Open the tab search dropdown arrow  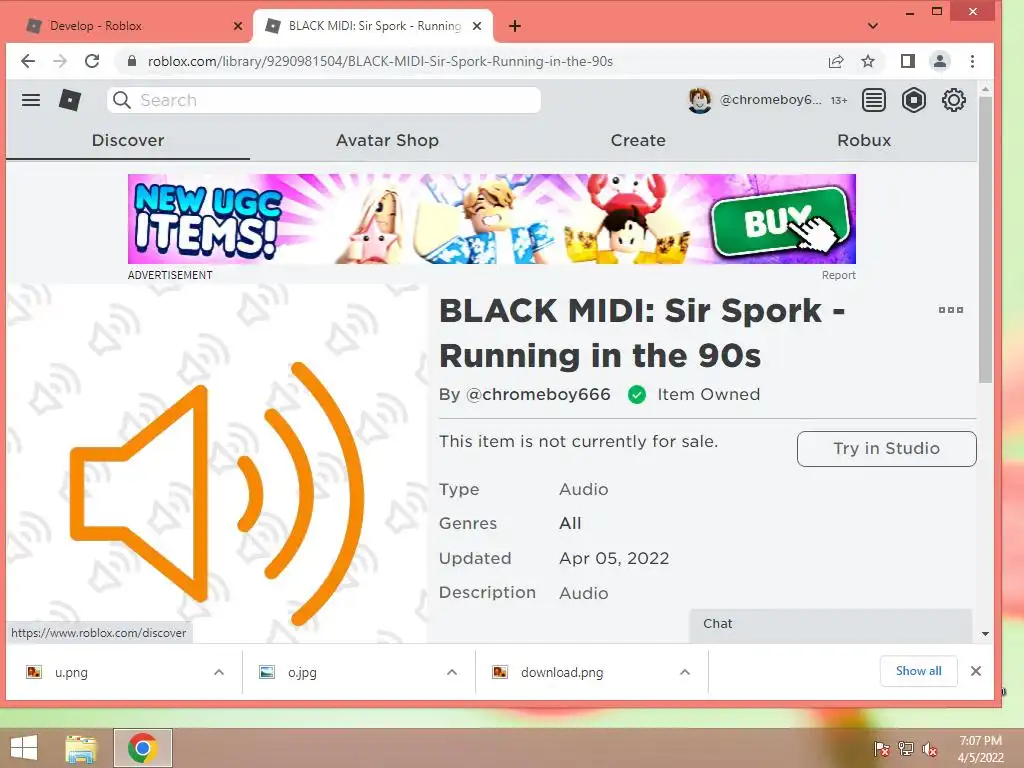click(x=872, y=26)
